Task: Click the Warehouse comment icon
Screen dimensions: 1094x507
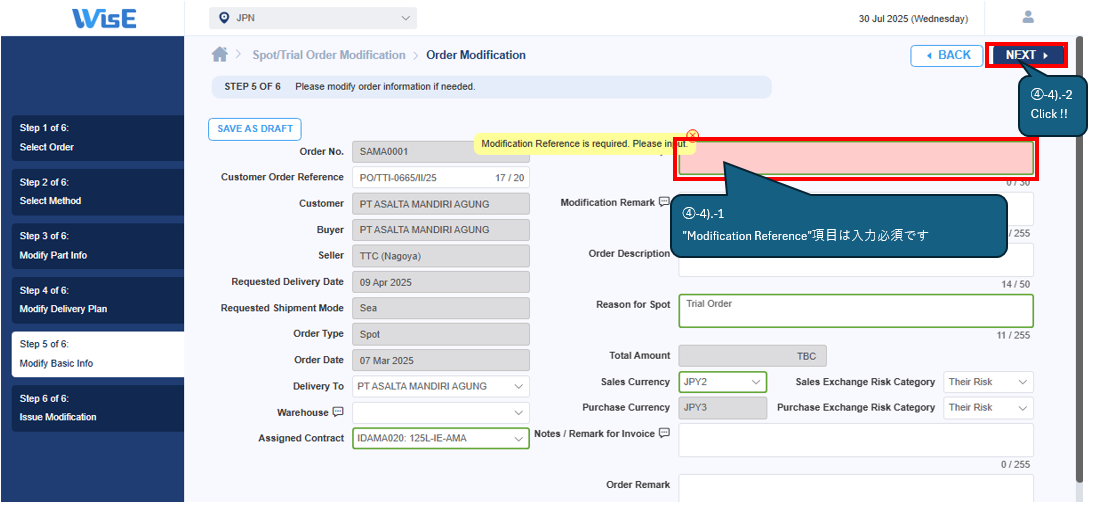Action: tap(338, 412)
